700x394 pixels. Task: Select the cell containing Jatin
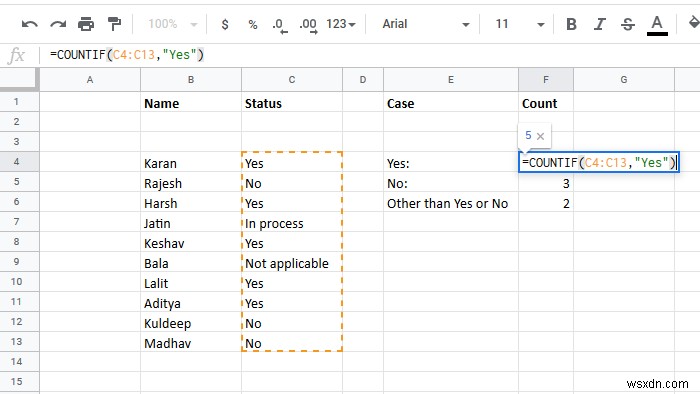click(191, 222)
